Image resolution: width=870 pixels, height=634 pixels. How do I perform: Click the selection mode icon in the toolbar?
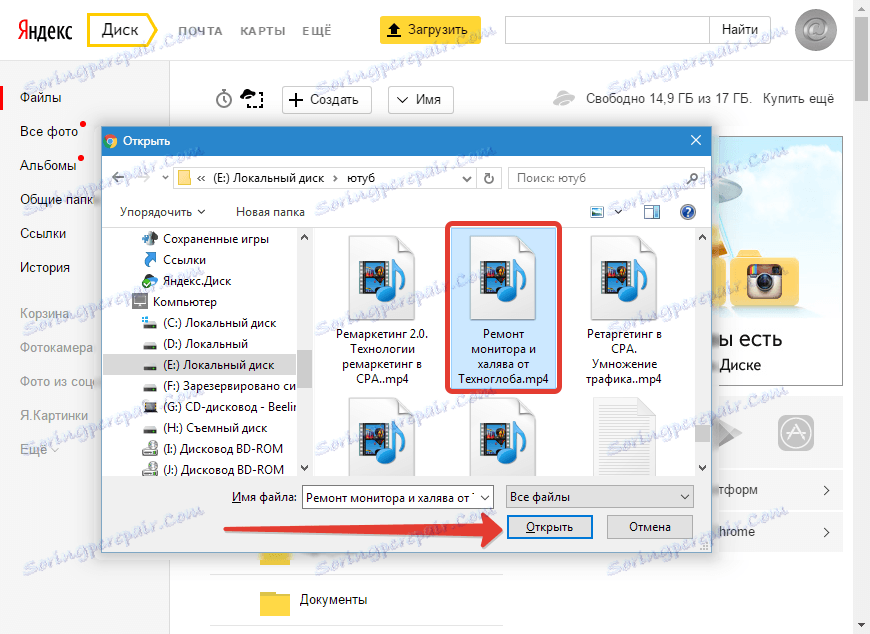252,99
